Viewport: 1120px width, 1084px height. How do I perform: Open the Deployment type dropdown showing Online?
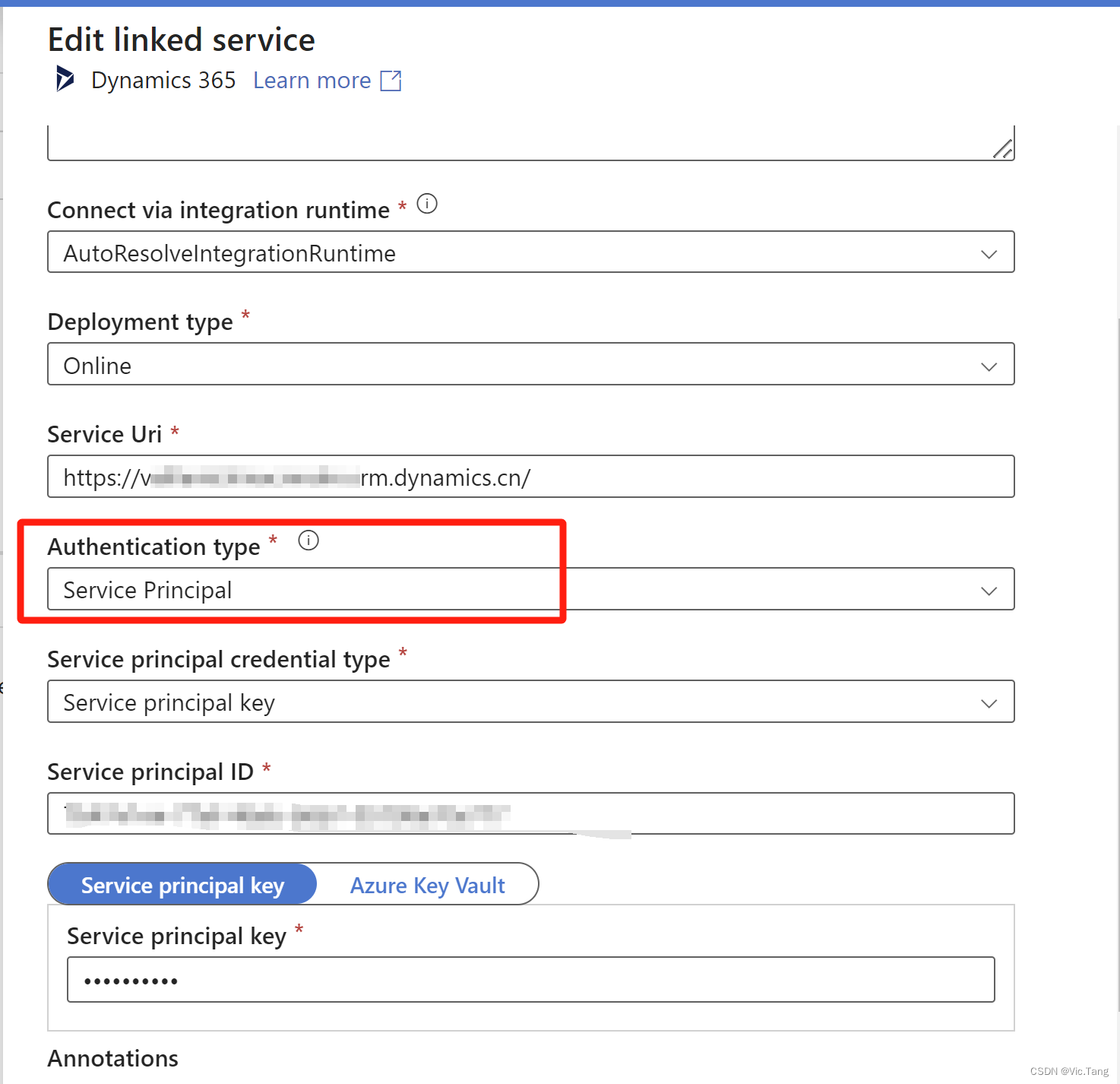coord(532,366)
